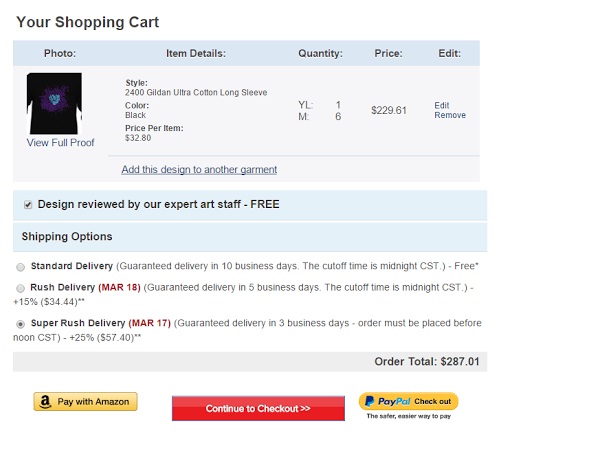Select the Super Rush Delivery radio button
Viewport: 600px width, 459px height.
[21, 324]
